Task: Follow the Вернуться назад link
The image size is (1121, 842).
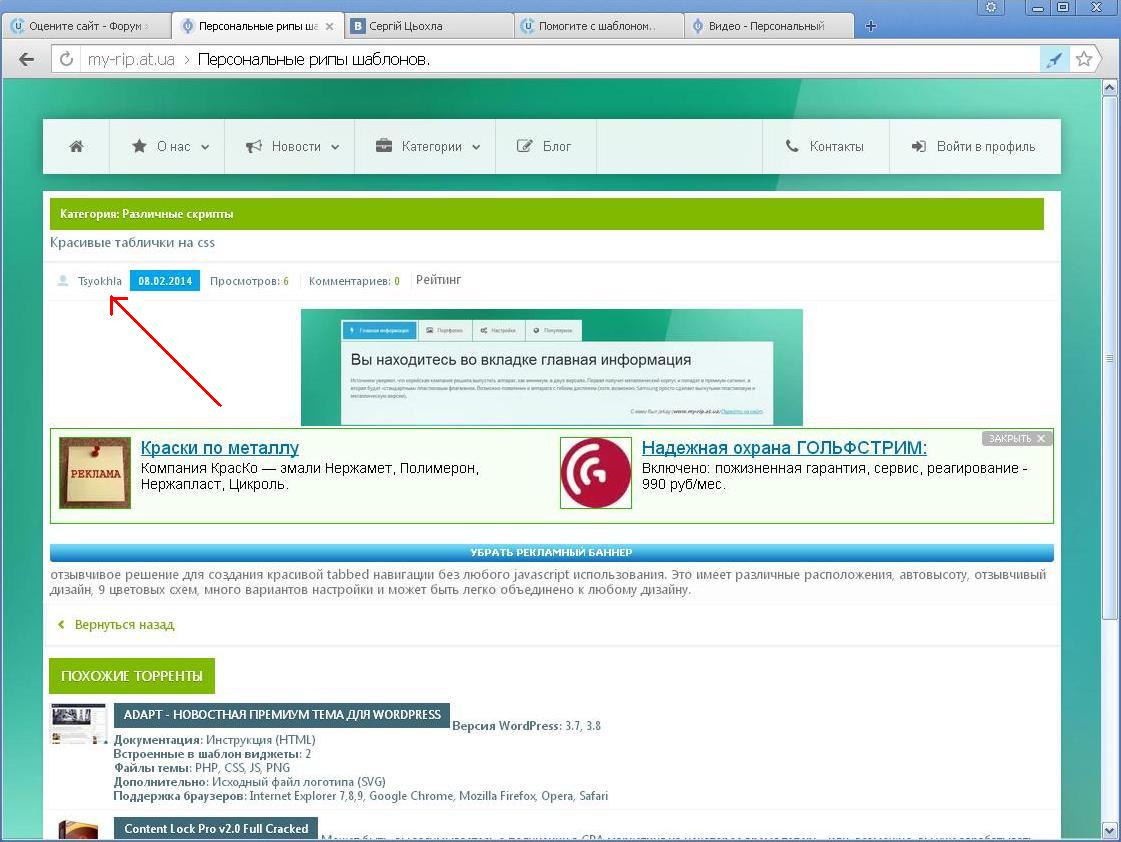Action: tap(123, 625)
